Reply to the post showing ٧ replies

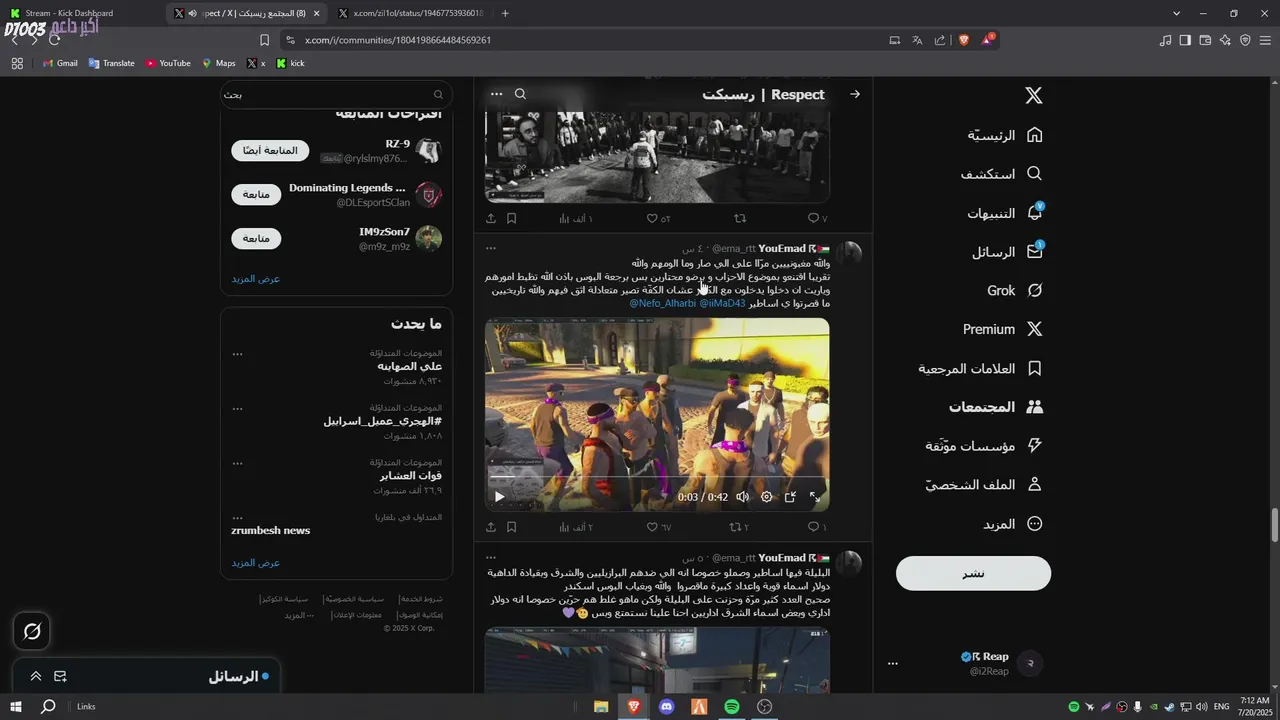pyautogui.click(x=817, y=218)
